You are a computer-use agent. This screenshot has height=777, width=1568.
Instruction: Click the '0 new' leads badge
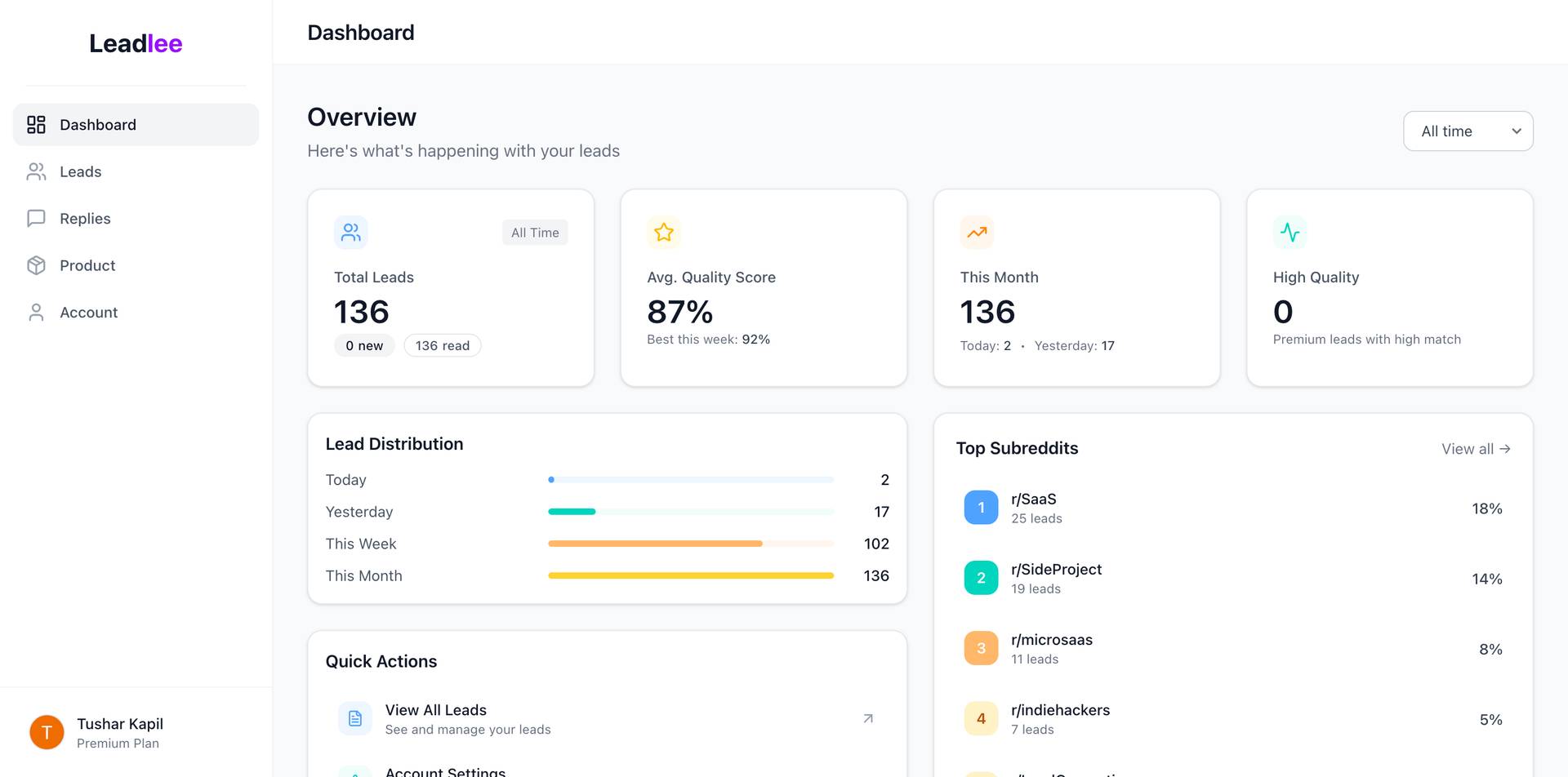pyautogui.click(x=364, y=346)
